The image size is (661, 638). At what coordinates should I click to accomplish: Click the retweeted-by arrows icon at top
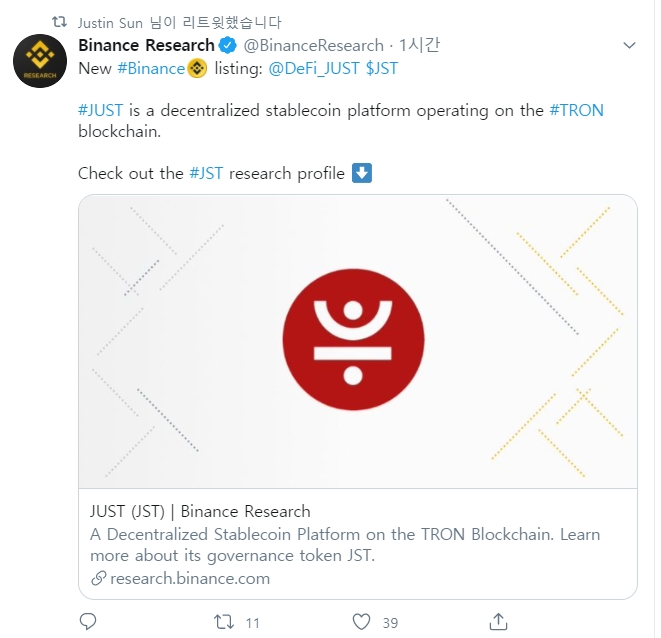59,22
